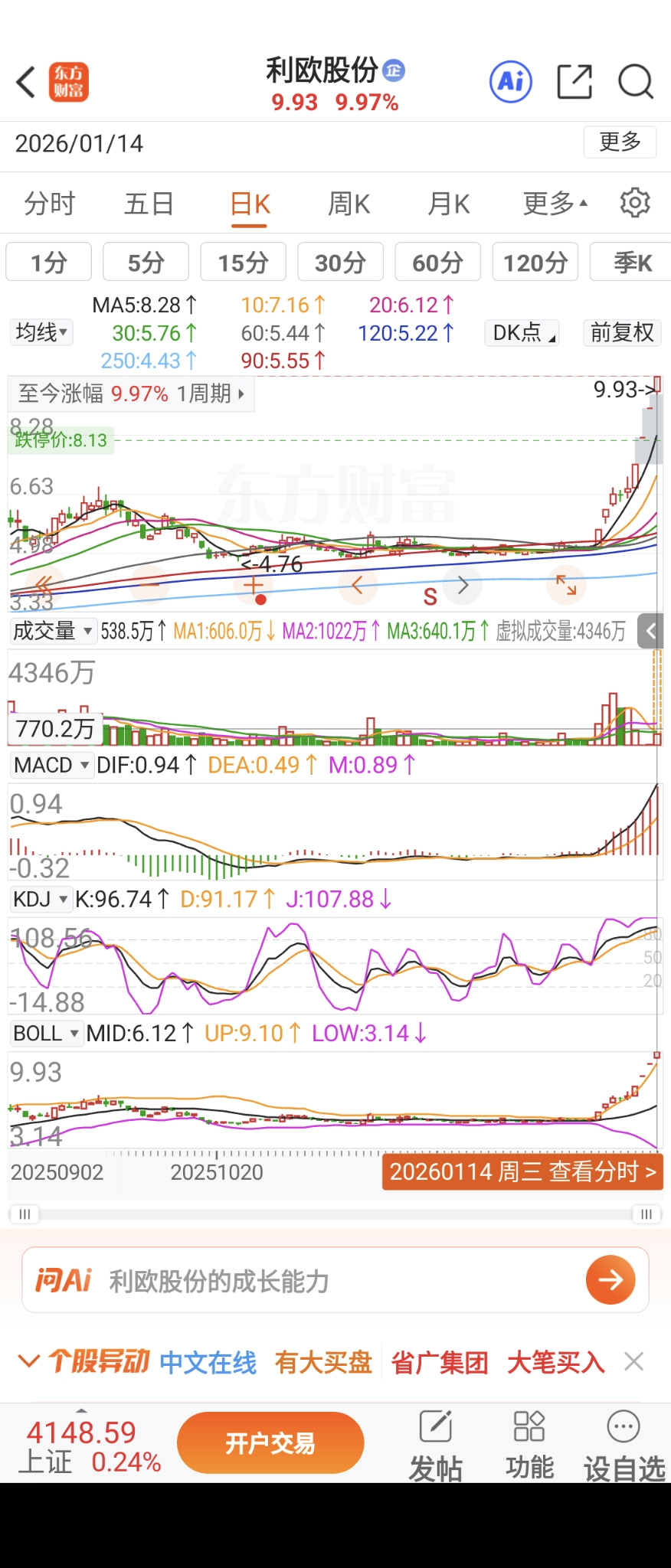Tap the 虚拟成交量:4346万 text
Image resolution: width=671 pixels, height=1568 pixels.
pyautogui.click(x=561, y=632)
